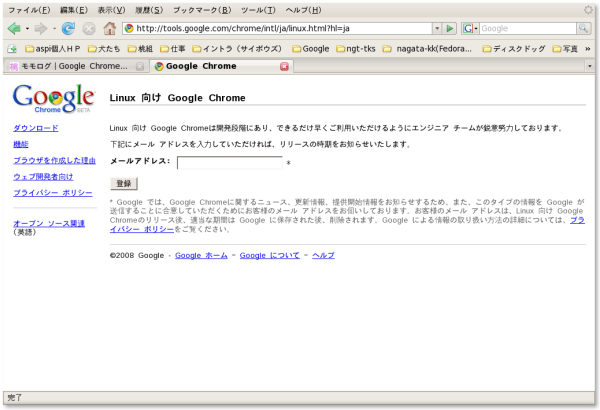Viewport: 600px width, 410px height.
Task: Open nagata-kk(Fedora... bookmark folder
Action: (x=427, y=49)
